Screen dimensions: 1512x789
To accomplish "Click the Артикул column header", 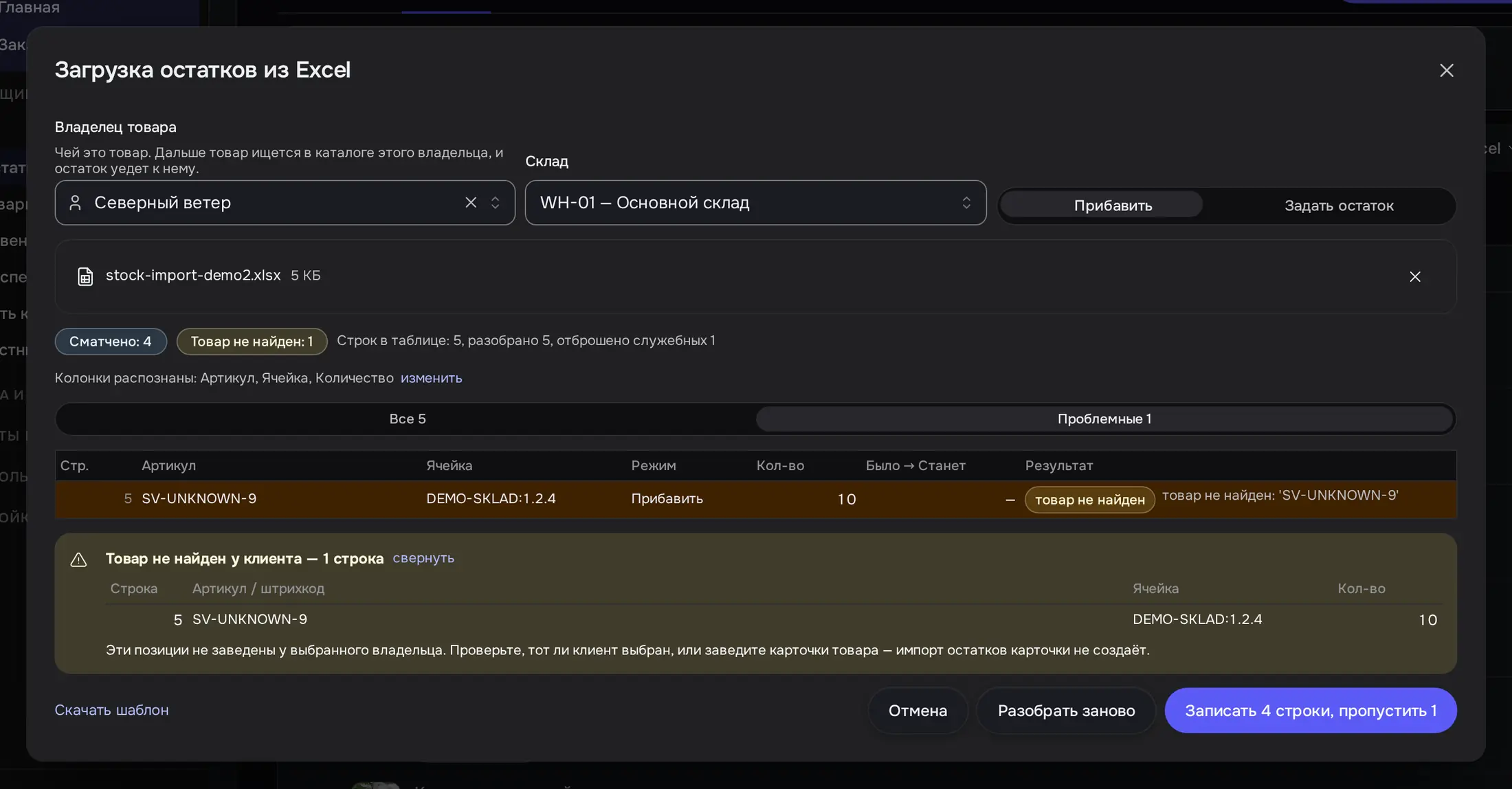I will tap(168, 465).
